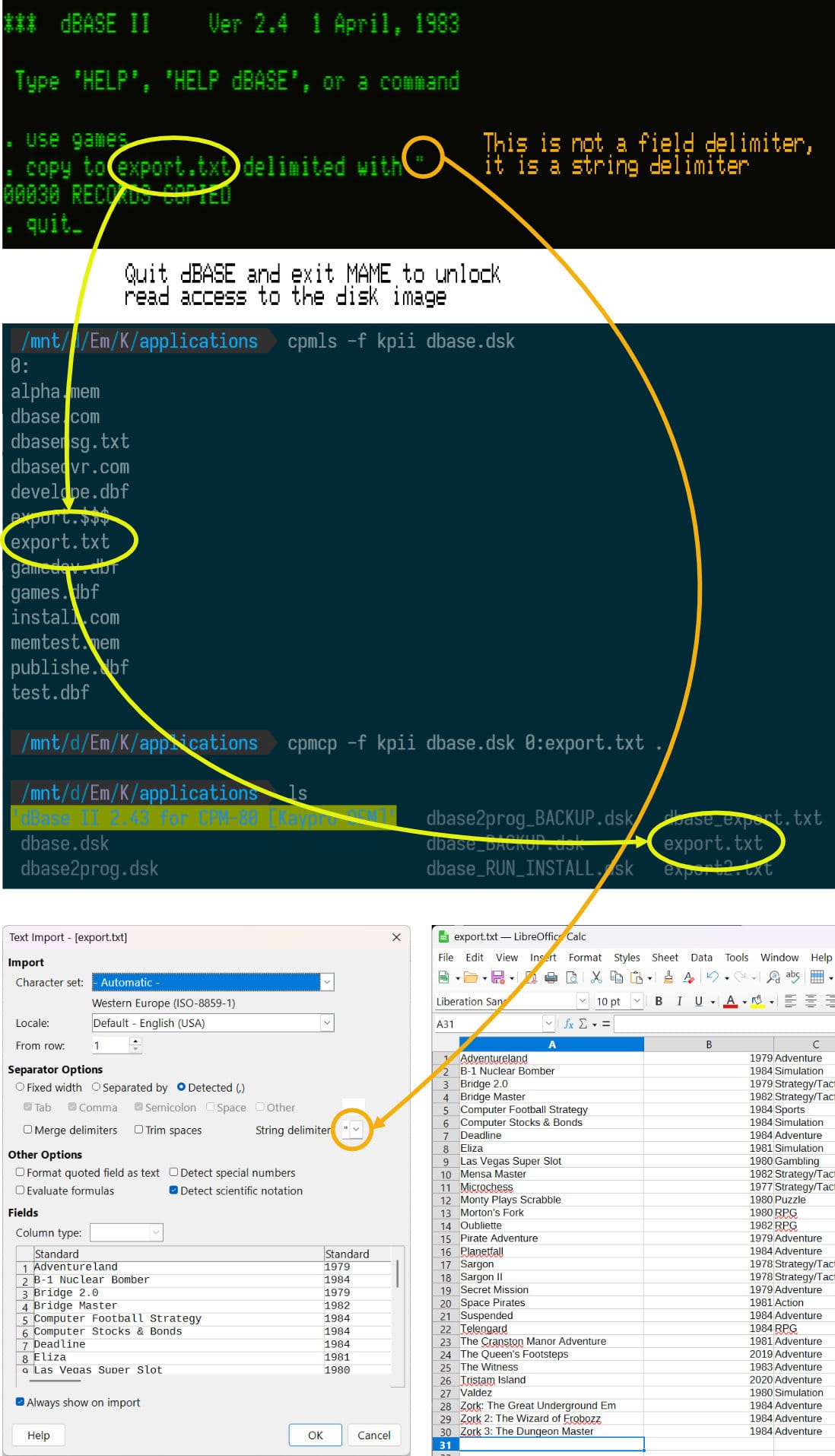This screenshot has width=835, height=1456.
Task: Open the String delimiter dropdown
Action: click(x=357, y=1129)
